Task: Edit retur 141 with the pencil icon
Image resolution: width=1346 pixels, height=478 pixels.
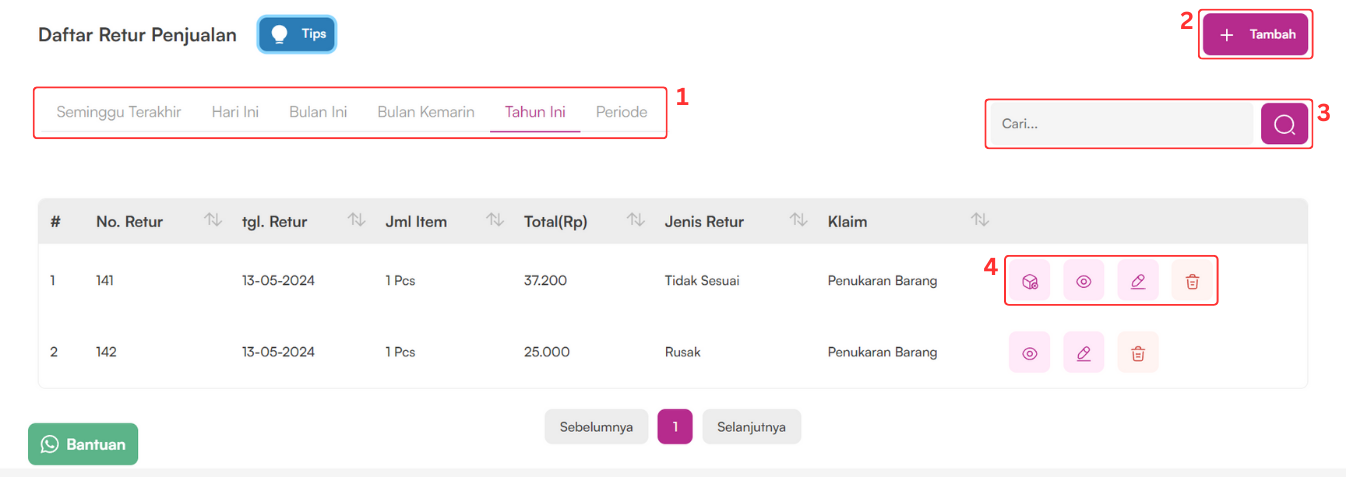Action: pos(1137,281)
